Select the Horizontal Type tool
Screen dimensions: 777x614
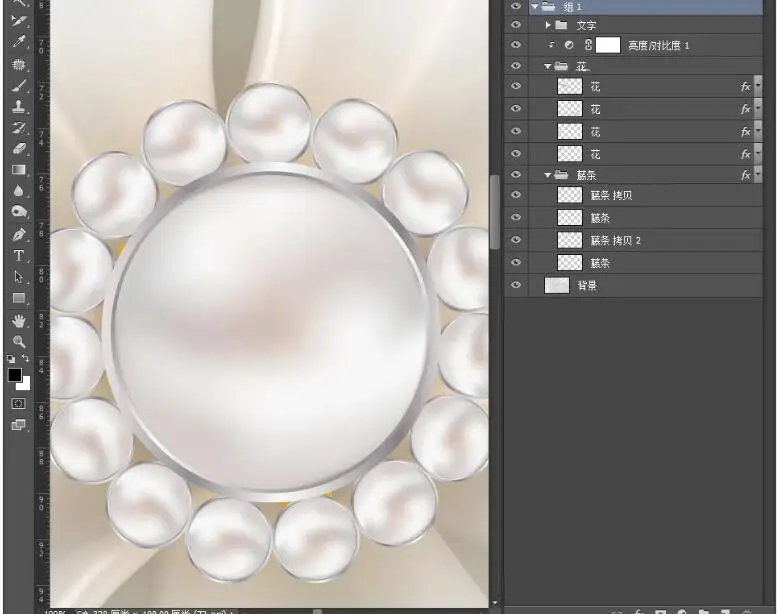click(19, 255)
